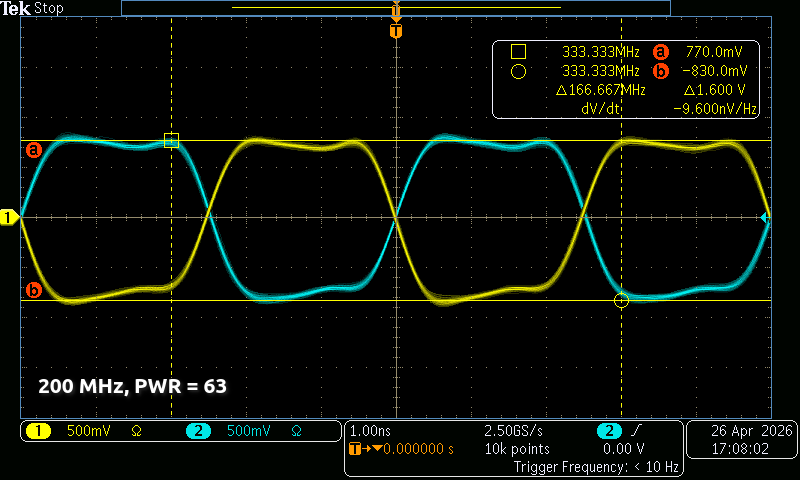Click the waveform record overview bar at top

click(x=396, y=8)
